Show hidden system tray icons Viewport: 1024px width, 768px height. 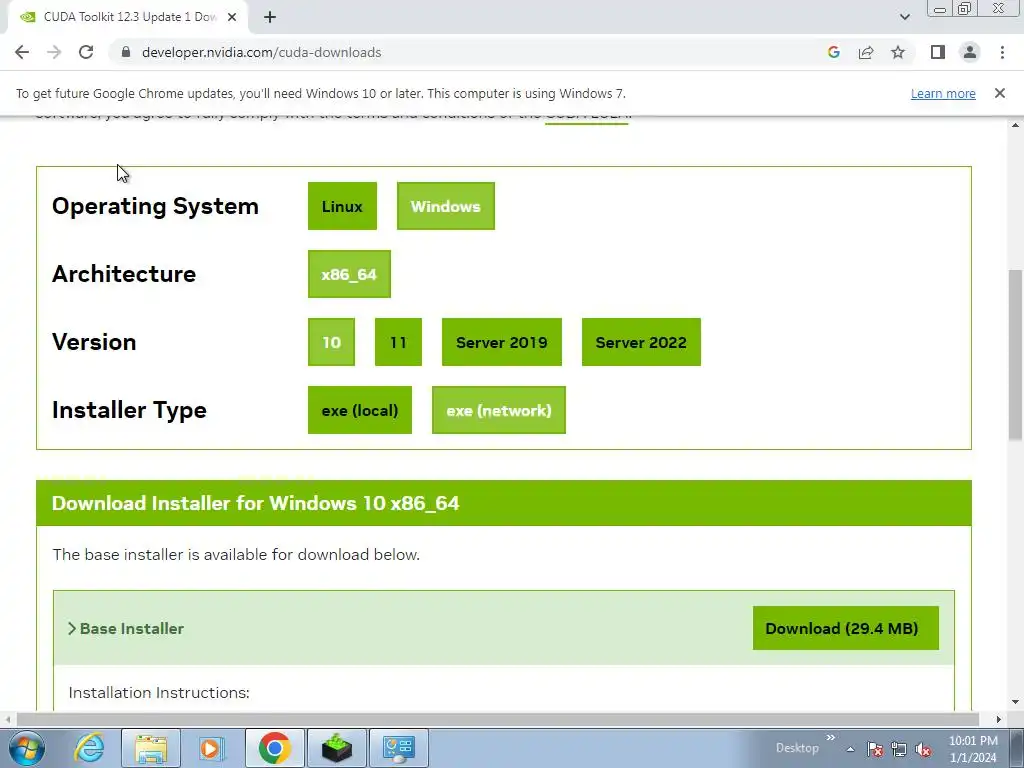click(850, 749)
